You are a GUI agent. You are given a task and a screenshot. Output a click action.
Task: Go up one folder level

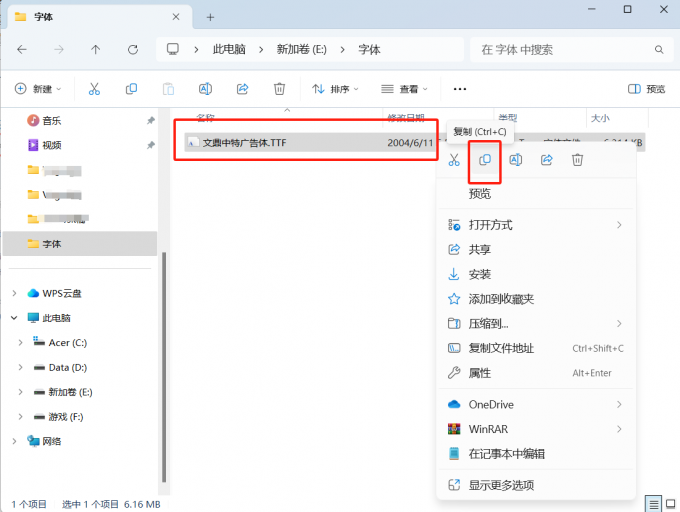click(x=95, y=49)
